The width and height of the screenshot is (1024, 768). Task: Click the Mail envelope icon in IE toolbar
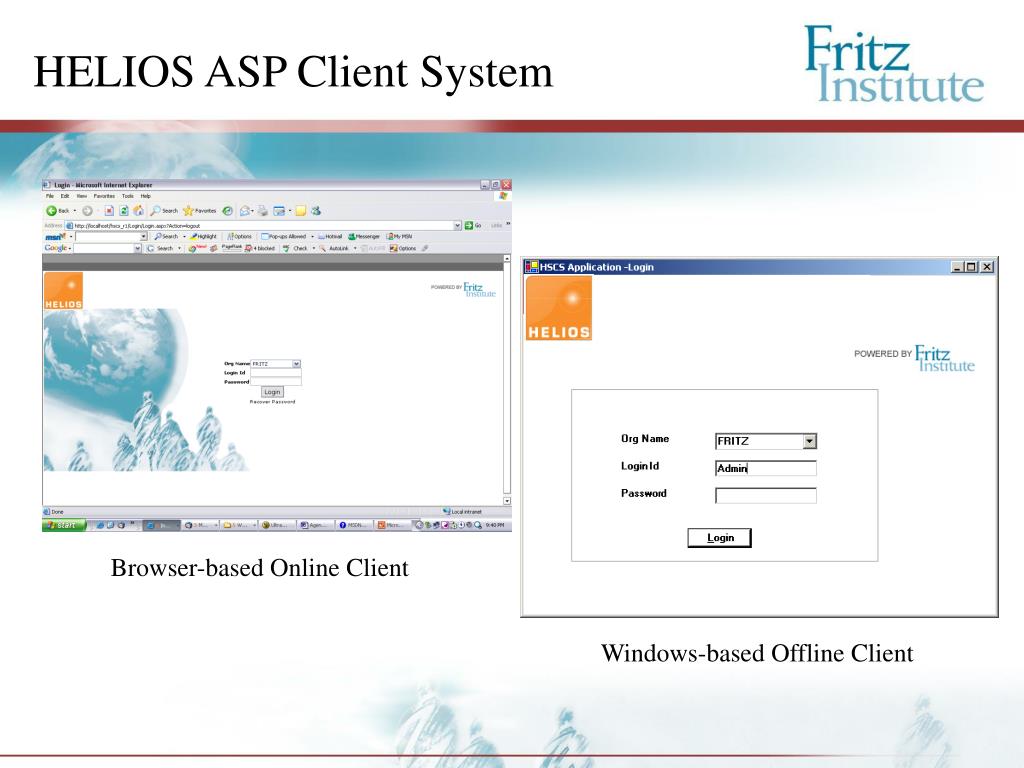tap(245, 211)
